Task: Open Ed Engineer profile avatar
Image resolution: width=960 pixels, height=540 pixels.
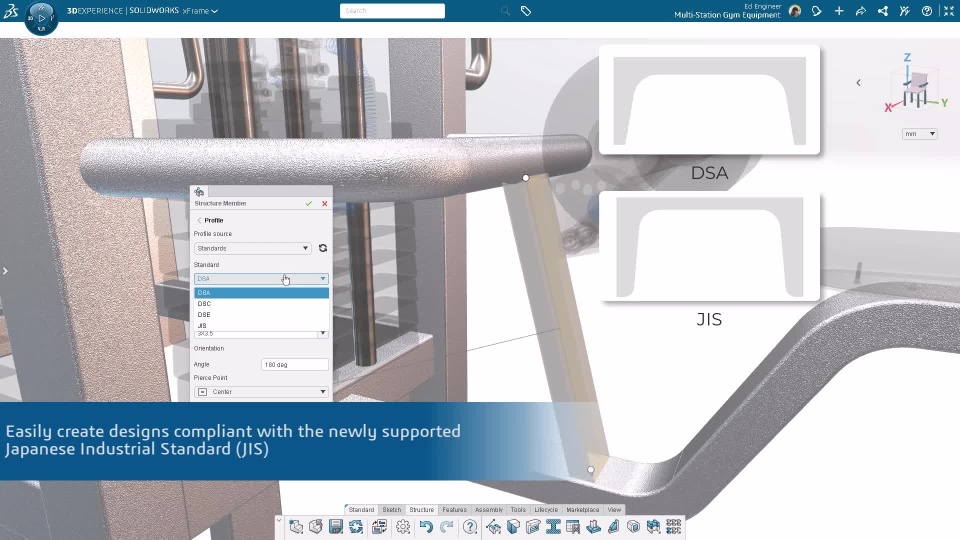Action: click(795, 10)
